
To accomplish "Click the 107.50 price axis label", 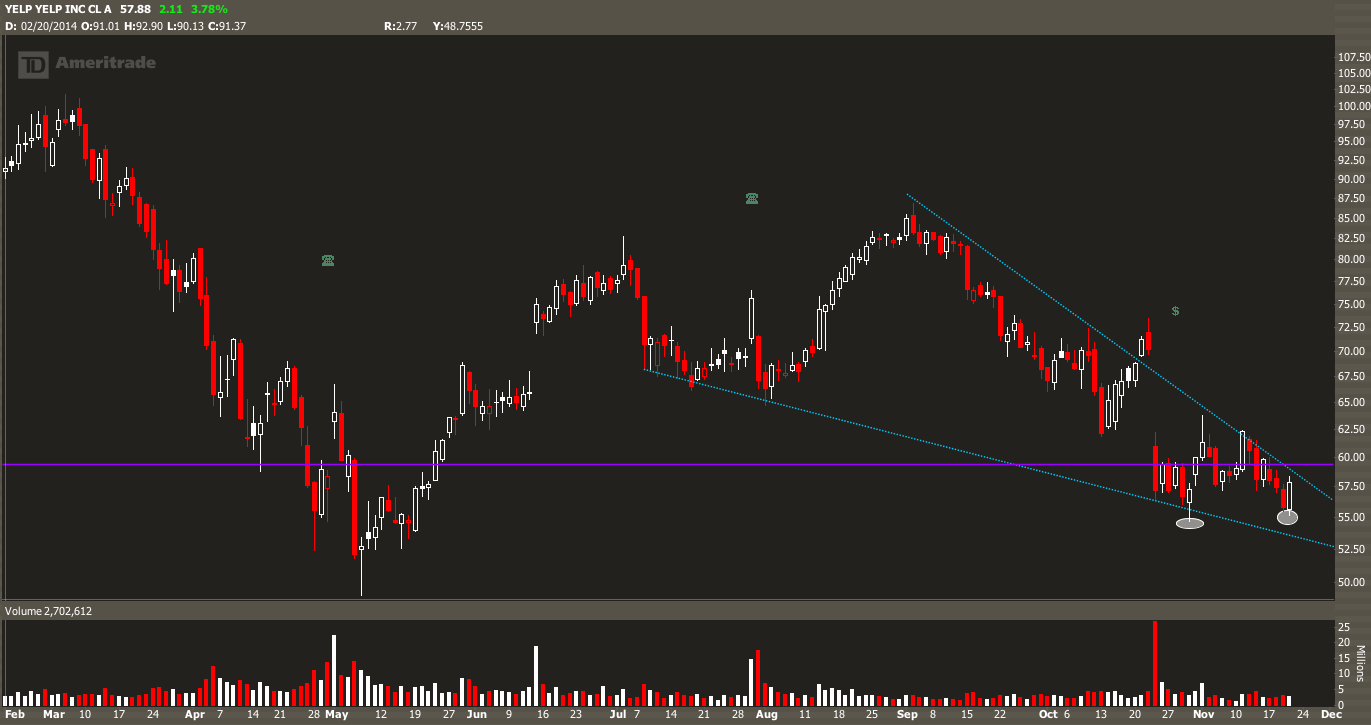I will click(x=1353, y=57).
